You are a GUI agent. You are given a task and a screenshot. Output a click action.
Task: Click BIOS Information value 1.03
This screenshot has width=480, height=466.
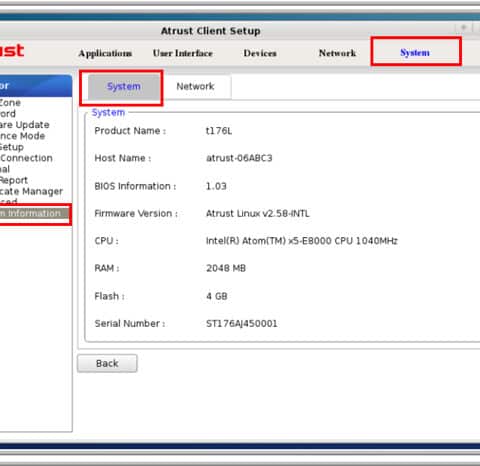coord(216,186)
